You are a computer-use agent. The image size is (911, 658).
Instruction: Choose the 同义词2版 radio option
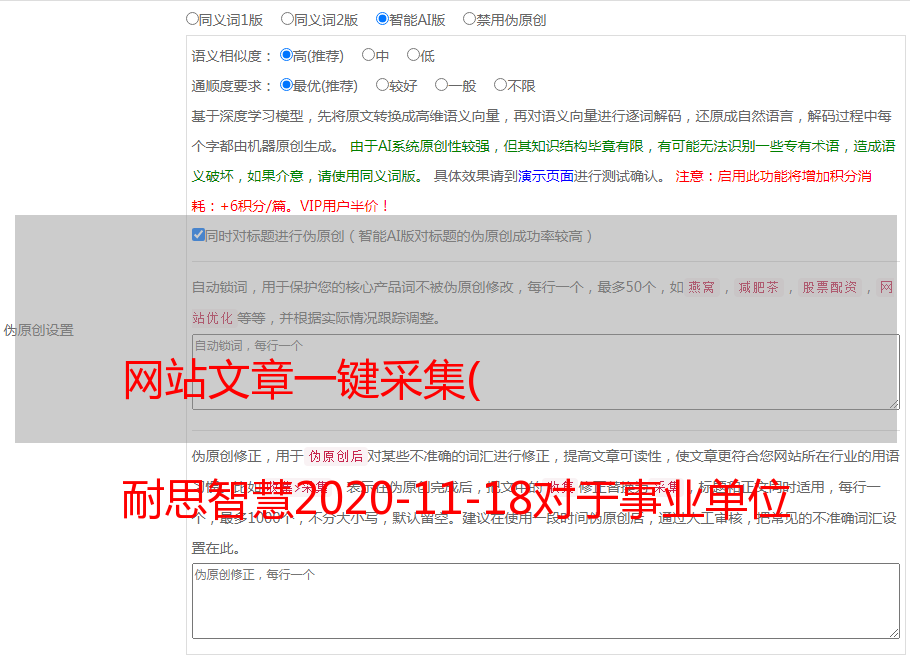tap(287, 19)
